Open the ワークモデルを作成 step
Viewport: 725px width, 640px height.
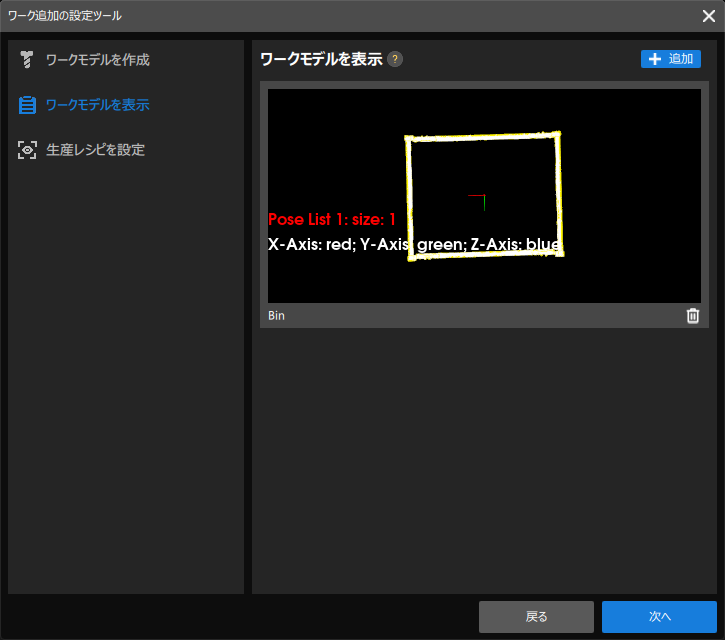click(x=97, y=60)
